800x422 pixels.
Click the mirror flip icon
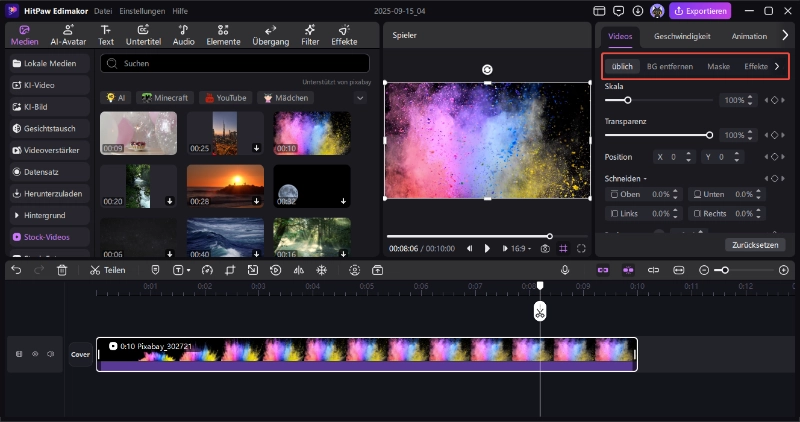click(x=299, y=270)
